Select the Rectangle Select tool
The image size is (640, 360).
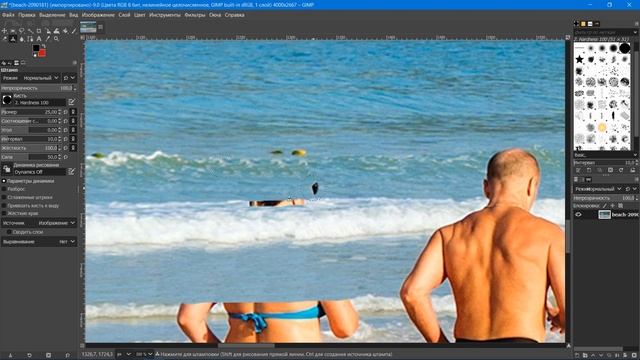(13, 31)
